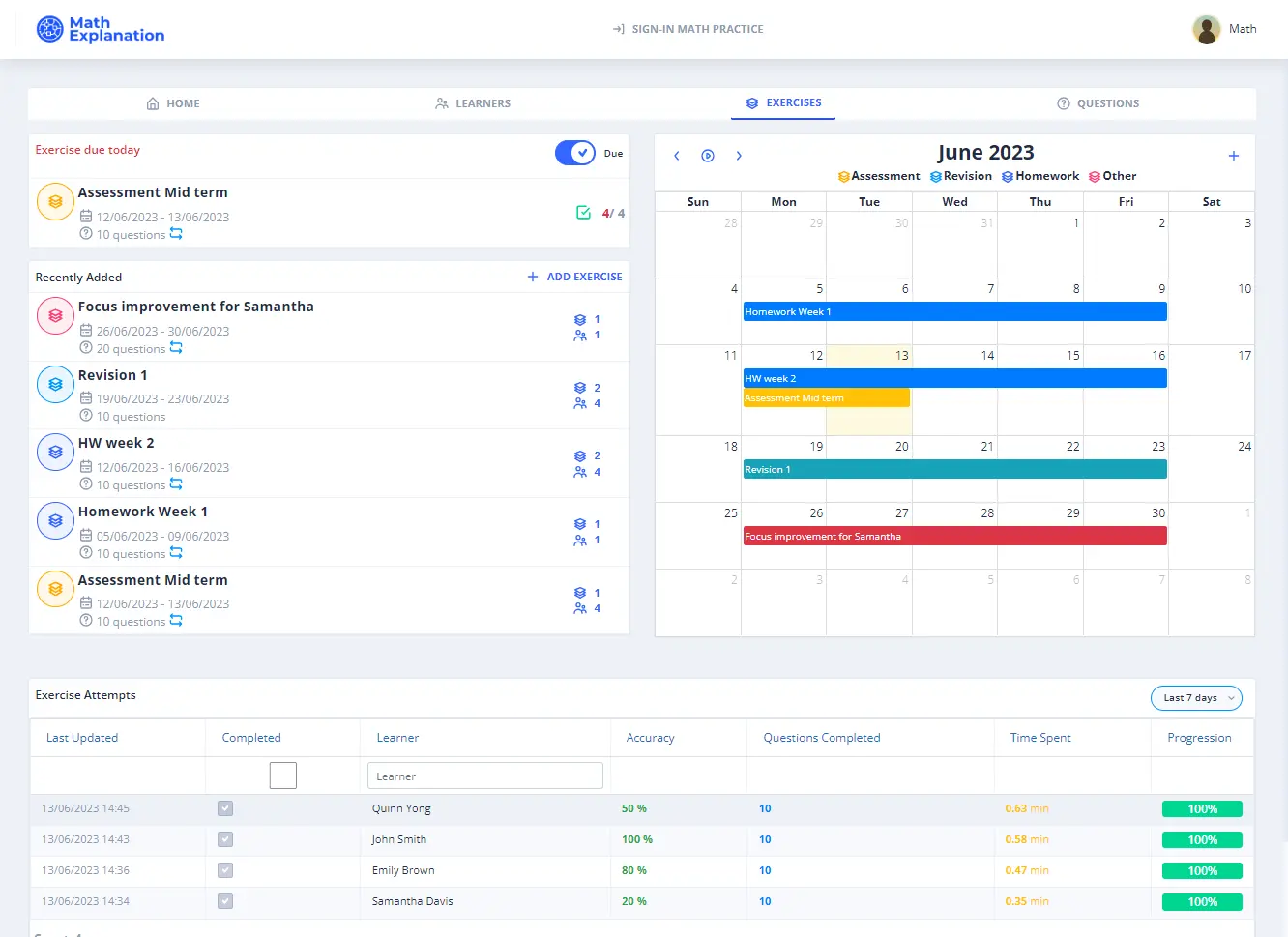This screenshot has height=937, width=1288.
Task: Open the Last 7 days dropdown
Action: (x=1196, y=697)
